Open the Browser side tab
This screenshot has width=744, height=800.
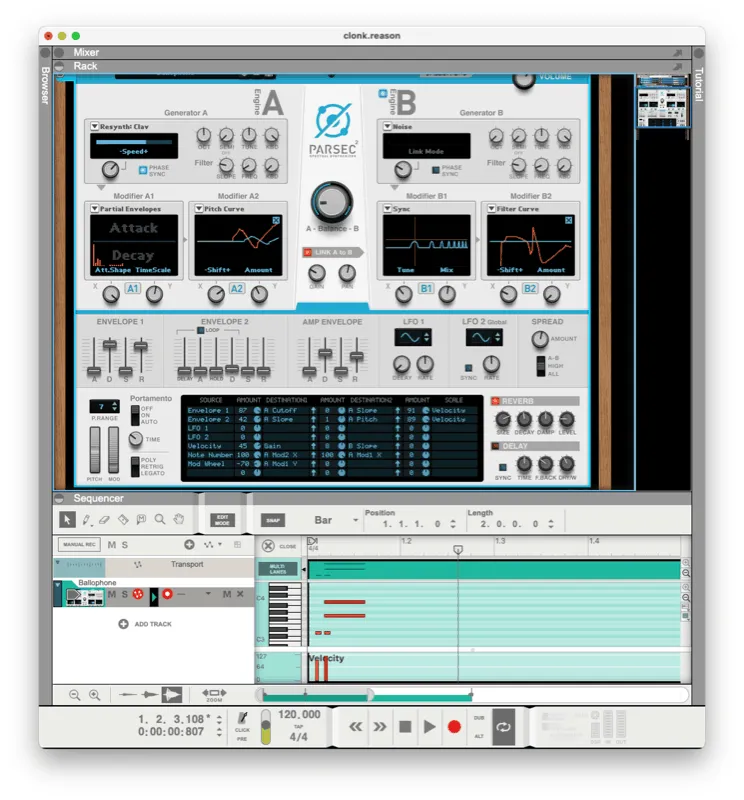[x=45, y=86]
